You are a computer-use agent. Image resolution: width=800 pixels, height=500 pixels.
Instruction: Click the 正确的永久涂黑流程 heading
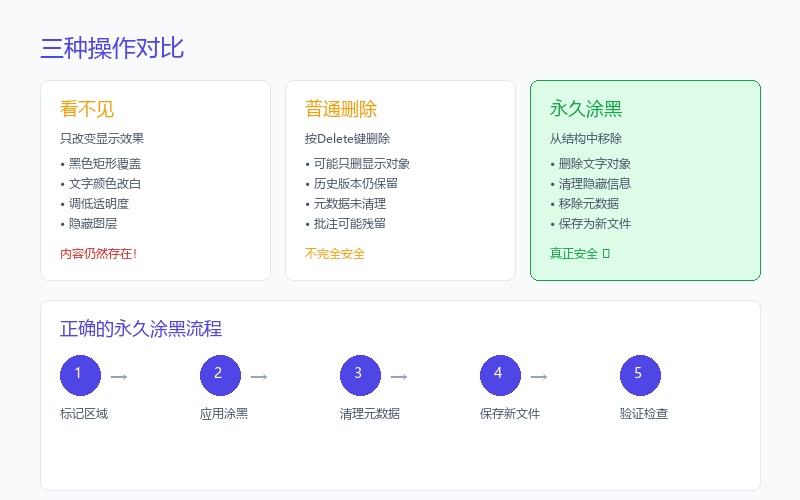pyautogui.click(x=141, y=328)
